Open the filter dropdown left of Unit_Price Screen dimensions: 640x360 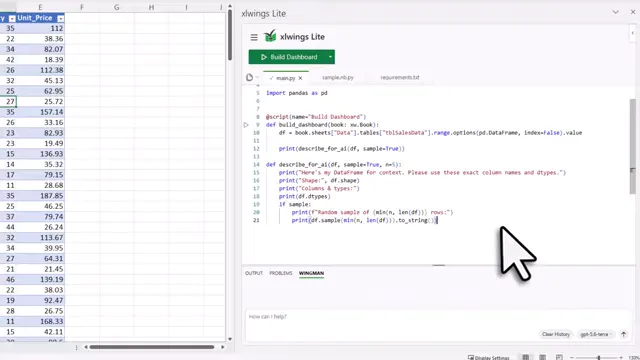[12, 19]
